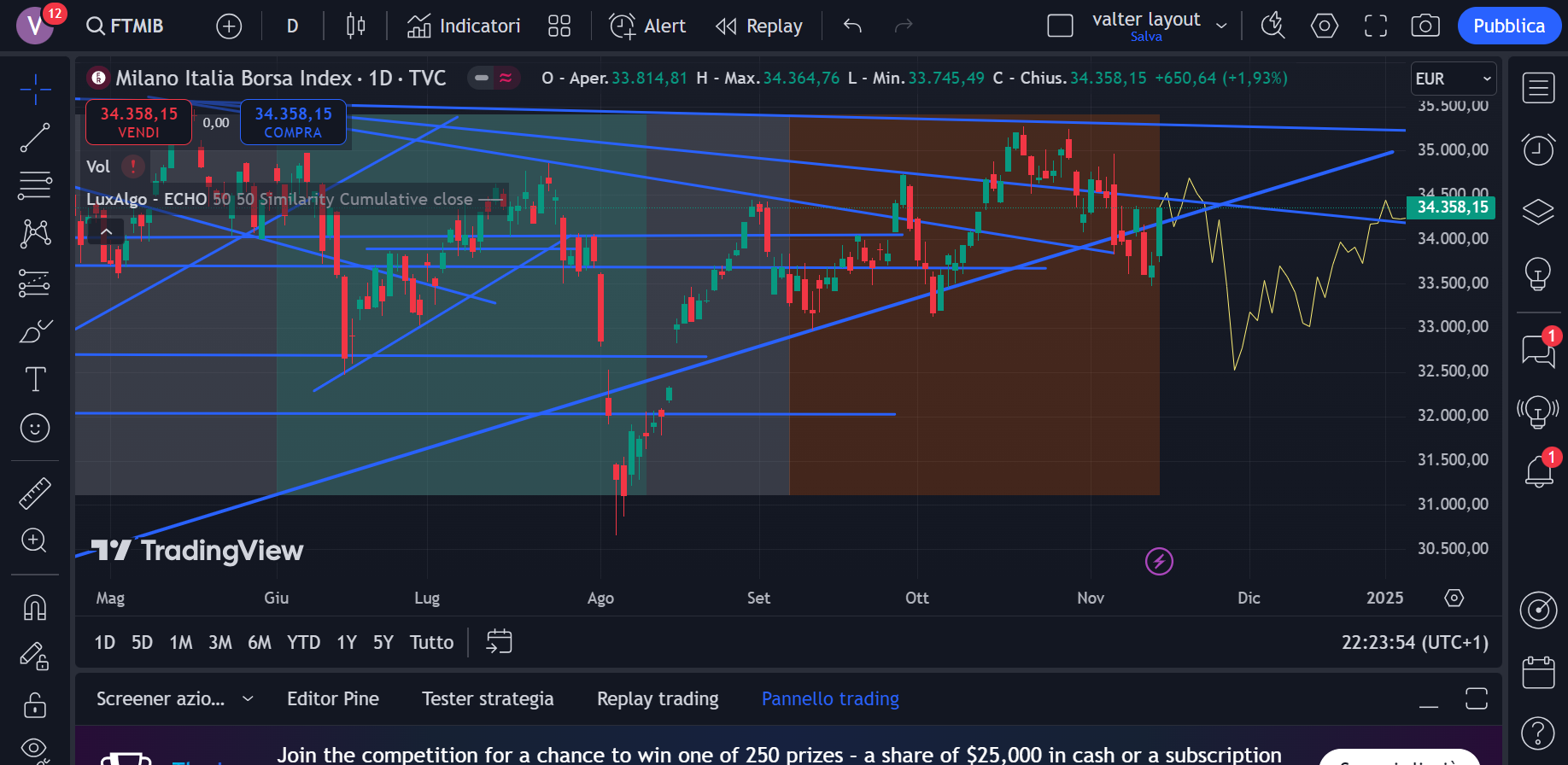Viewport: 1568px width, 765px height.
Task: Select the ruler measure tool
Action: 35,493
